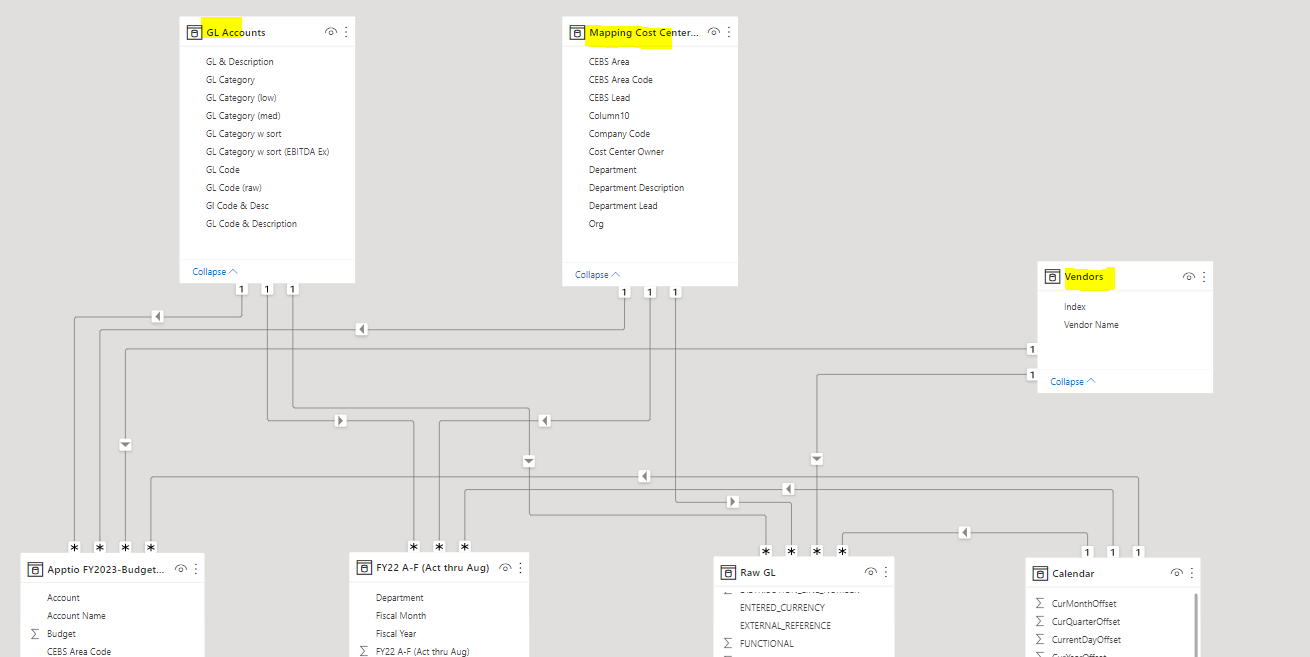Screen dimensions: 1310x657
Task: Select the Mapping Cost Center table title
Action: pyautogui.click(x=644, y=33)
